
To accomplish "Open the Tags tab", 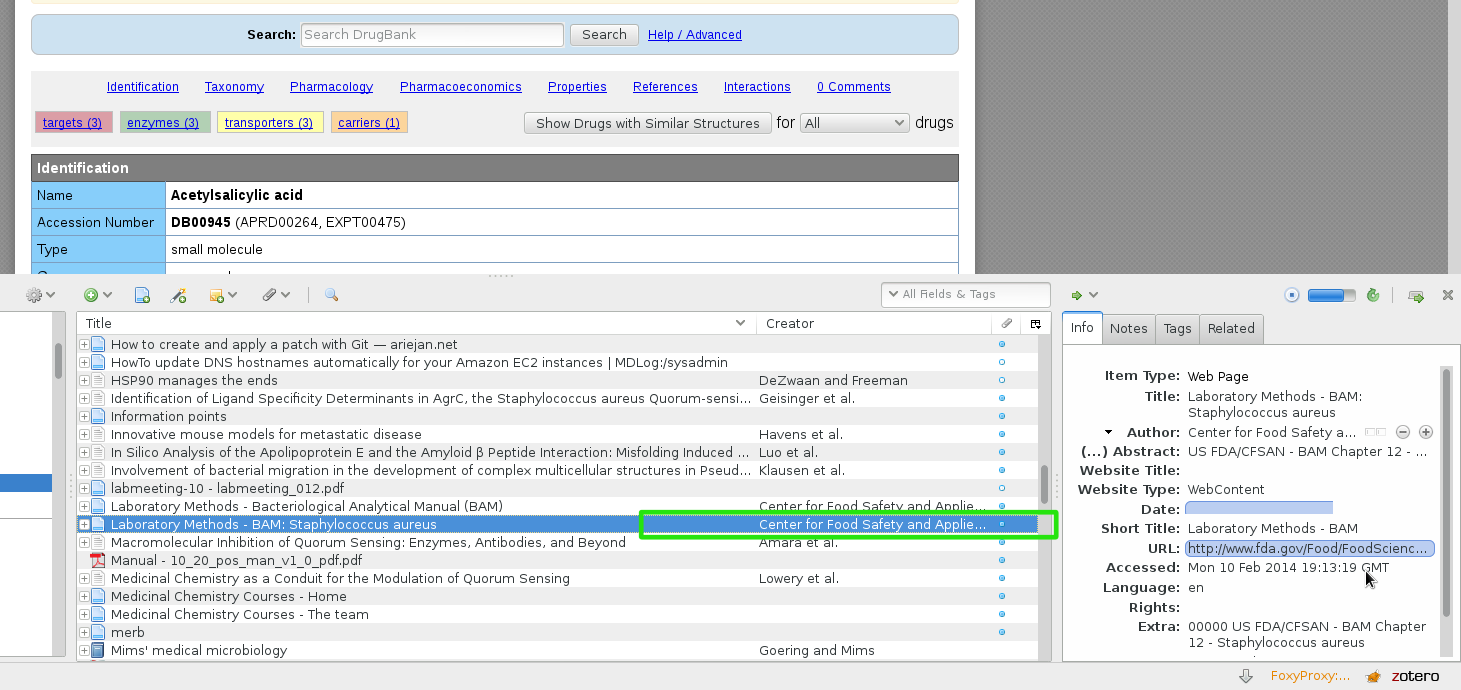I will 1177,328.
